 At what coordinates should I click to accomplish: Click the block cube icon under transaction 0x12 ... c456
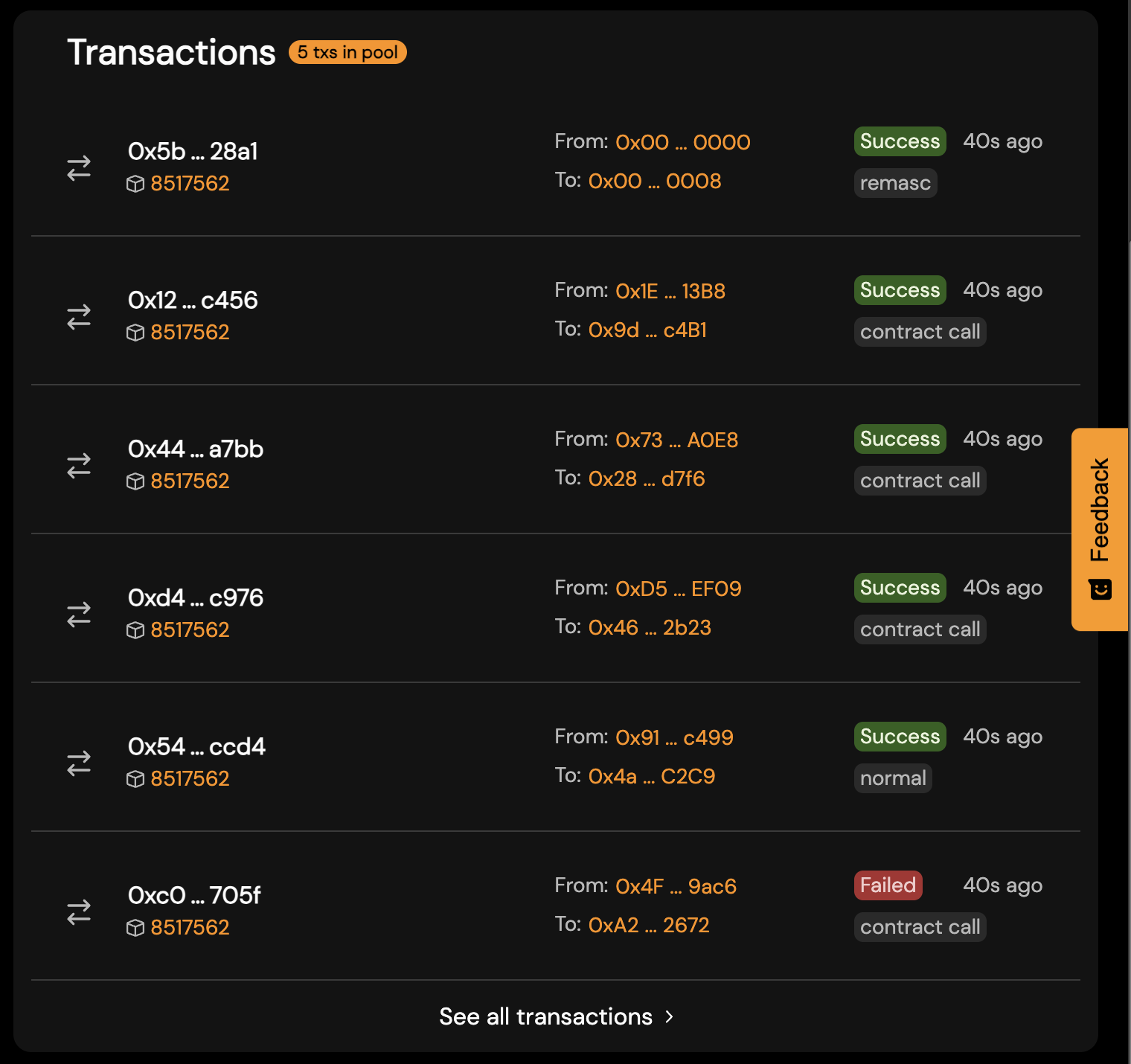pos(135,333)
